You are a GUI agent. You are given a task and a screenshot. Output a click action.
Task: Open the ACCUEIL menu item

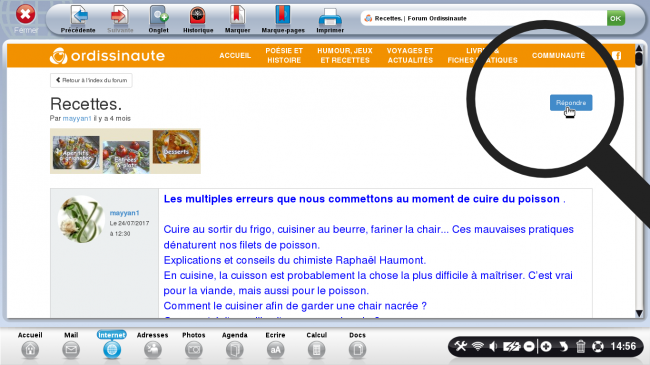pos(235,56)
